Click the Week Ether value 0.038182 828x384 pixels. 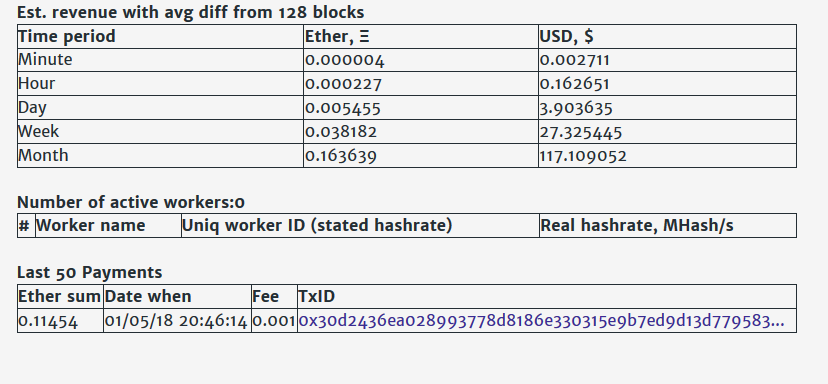click(341, 132)
